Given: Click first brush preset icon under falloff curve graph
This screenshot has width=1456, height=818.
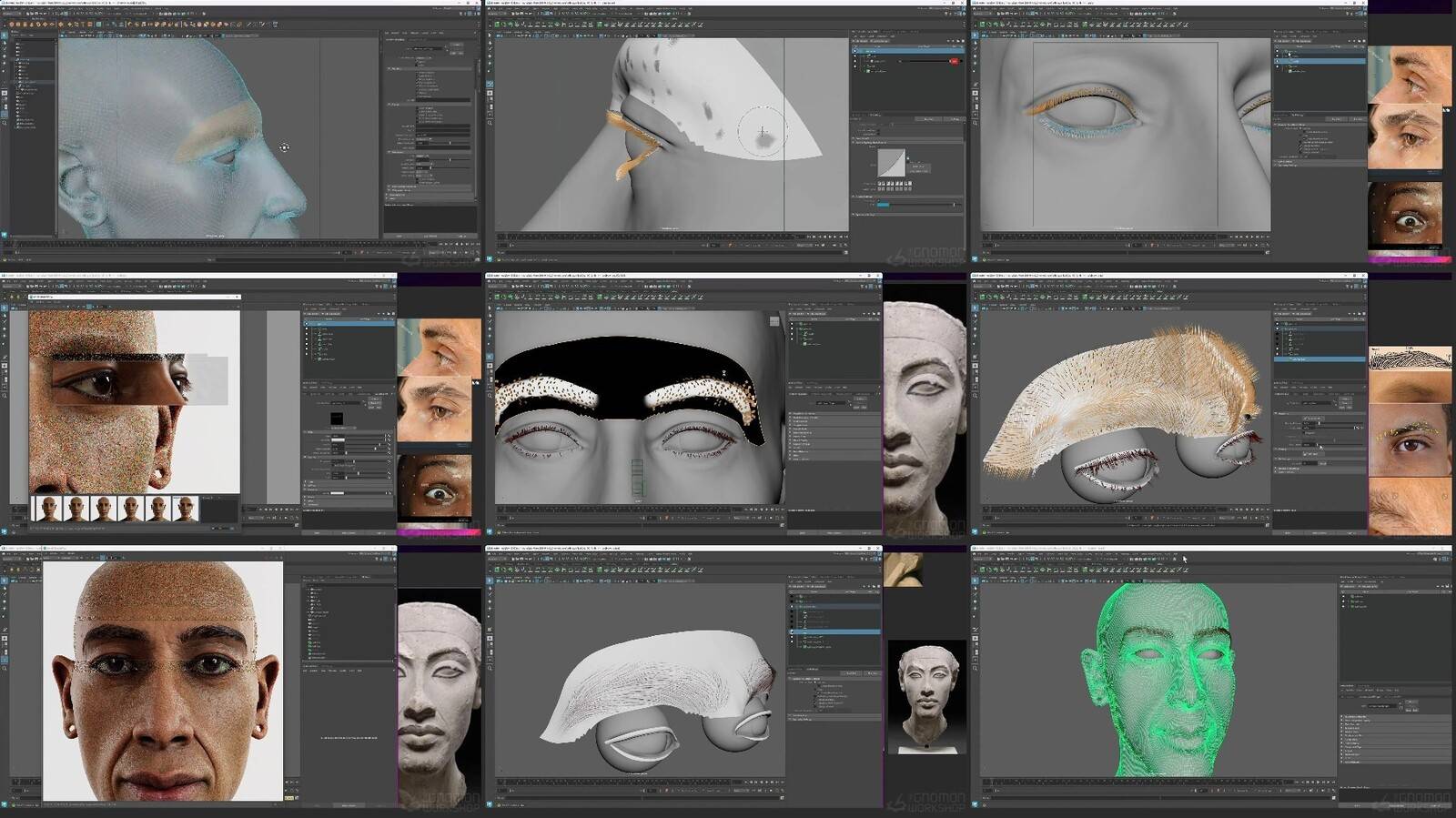Looking at the screenshot, I should click(x=880, y=183).
